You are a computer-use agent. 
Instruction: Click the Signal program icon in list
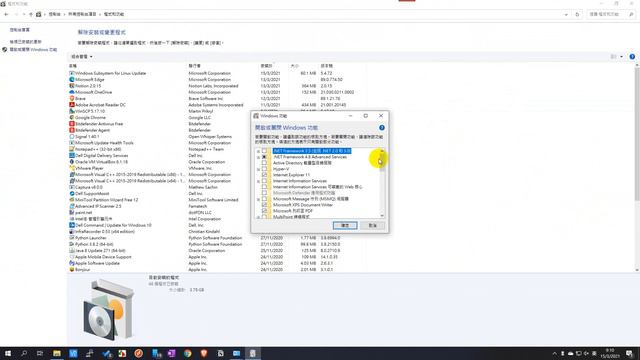tap(72, 136)
